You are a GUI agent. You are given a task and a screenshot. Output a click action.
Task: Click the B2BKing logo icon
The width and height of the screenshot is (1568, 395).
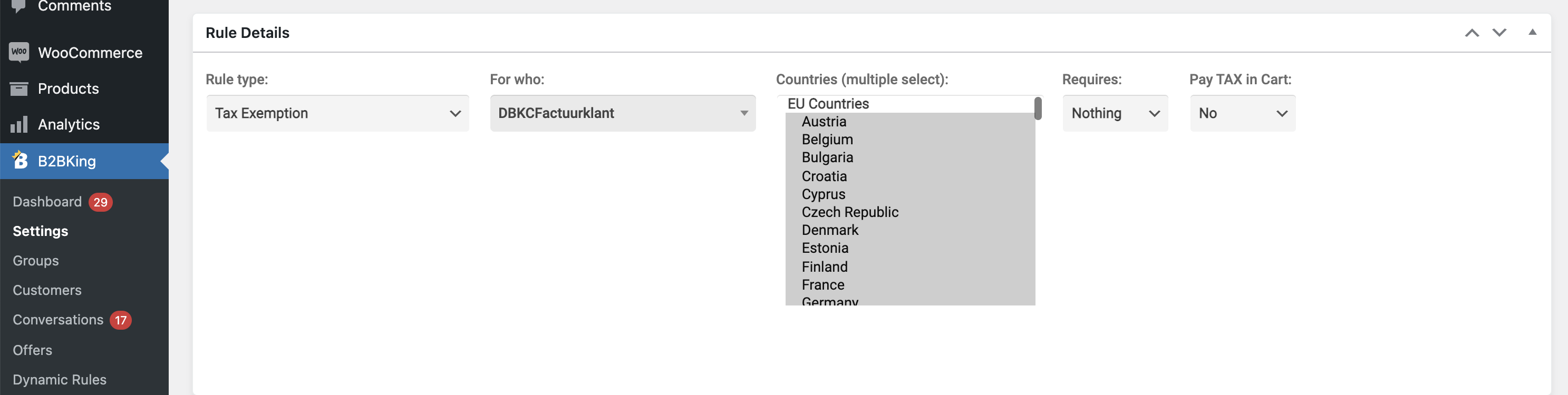click(20, 160)
